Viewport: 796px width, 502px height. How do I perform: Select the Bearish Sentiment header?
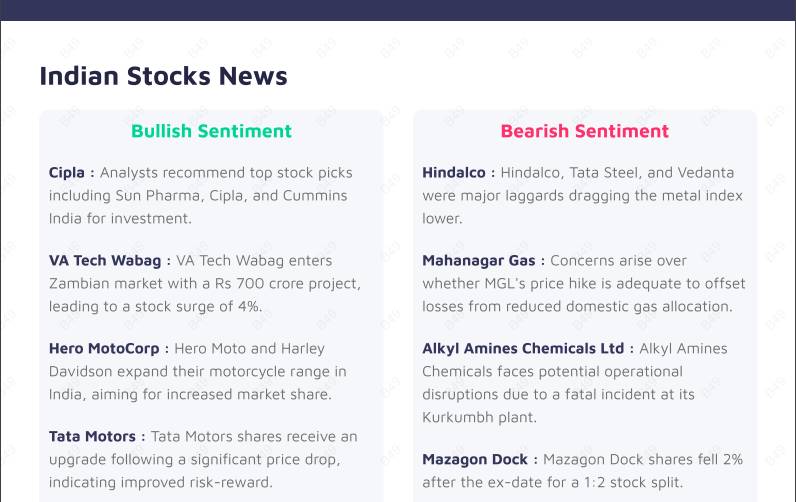click(x=584, y=131)
